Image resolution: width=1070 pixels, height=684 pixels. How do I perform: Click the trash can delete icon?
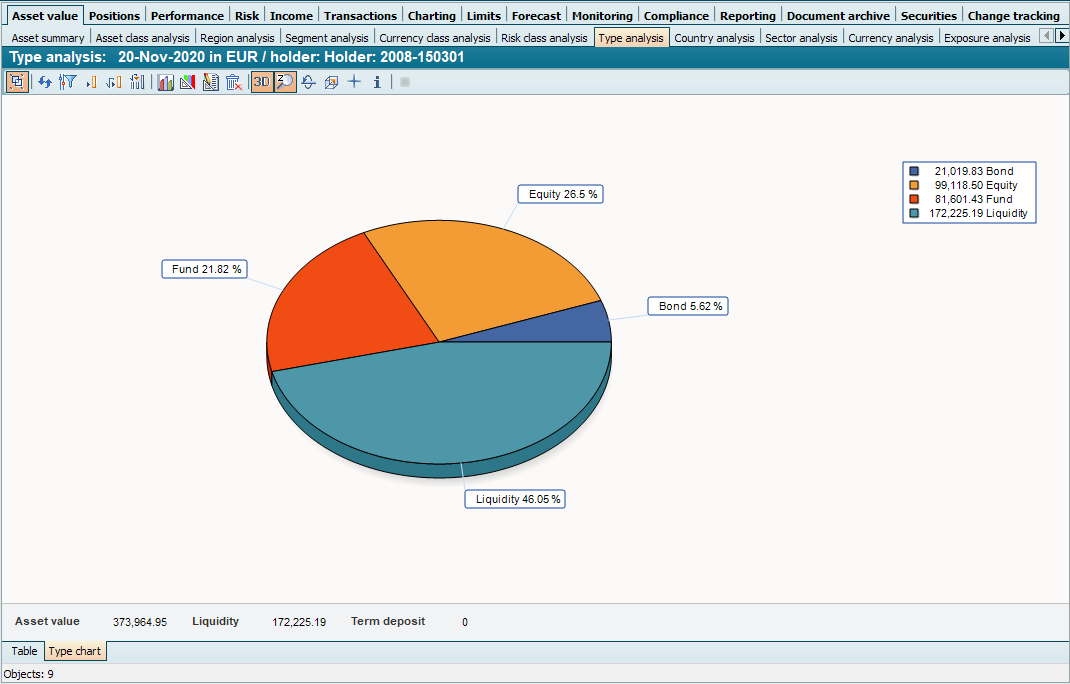(x=233, y=82)
